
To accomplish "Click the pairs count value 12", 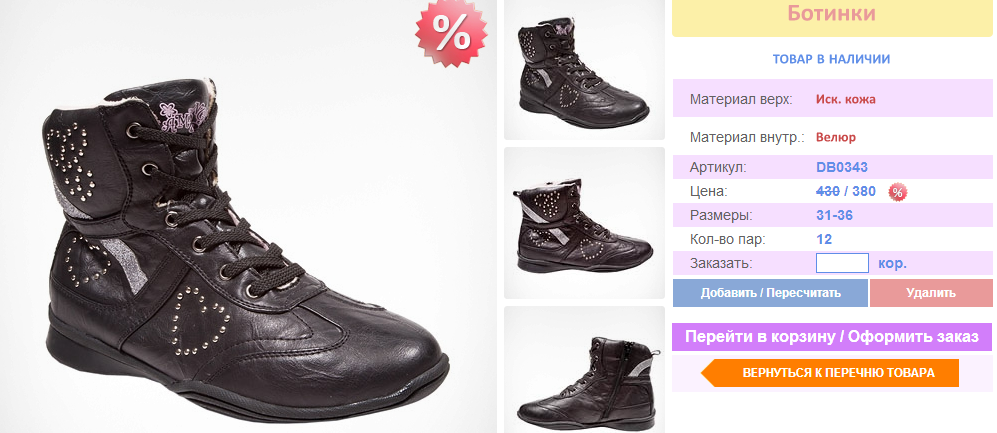I will (824, 239).
